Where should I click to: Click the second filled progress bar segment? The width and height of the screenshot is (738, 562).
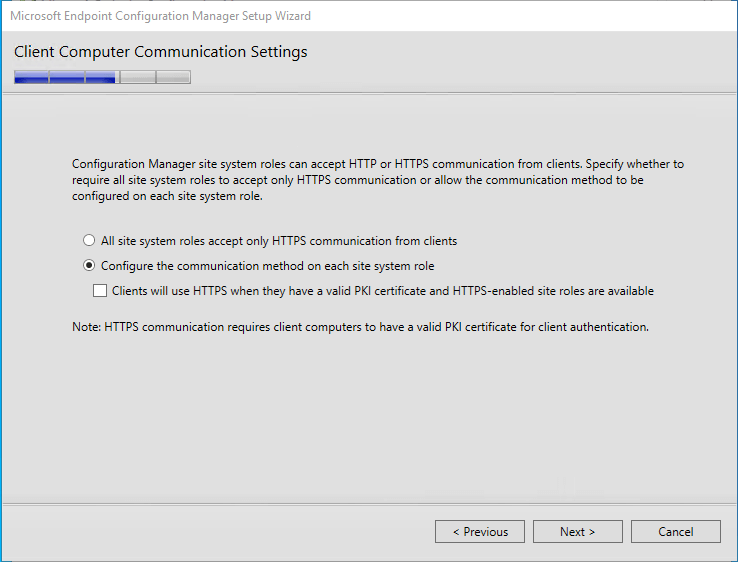67,77
